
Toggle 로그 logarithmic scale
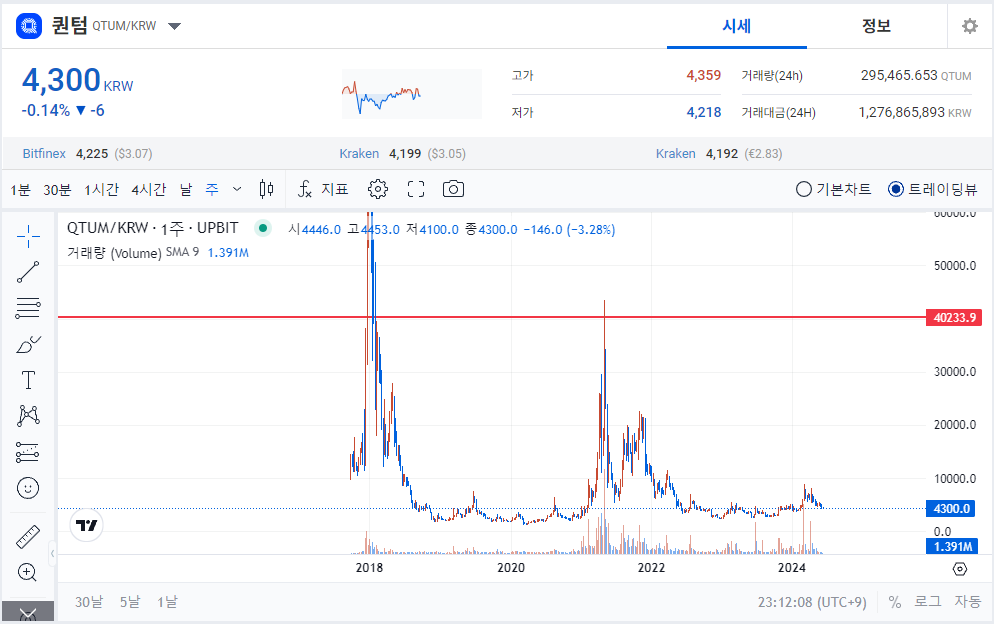(927, 602)
